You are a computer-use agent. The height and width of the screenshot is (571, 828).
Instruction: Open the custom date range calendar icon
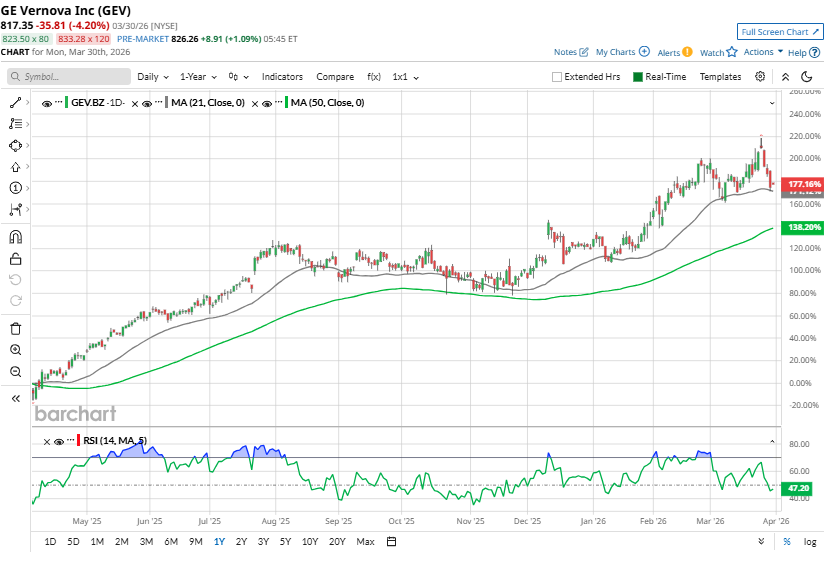pyautogui.click(x=391, y=542)
